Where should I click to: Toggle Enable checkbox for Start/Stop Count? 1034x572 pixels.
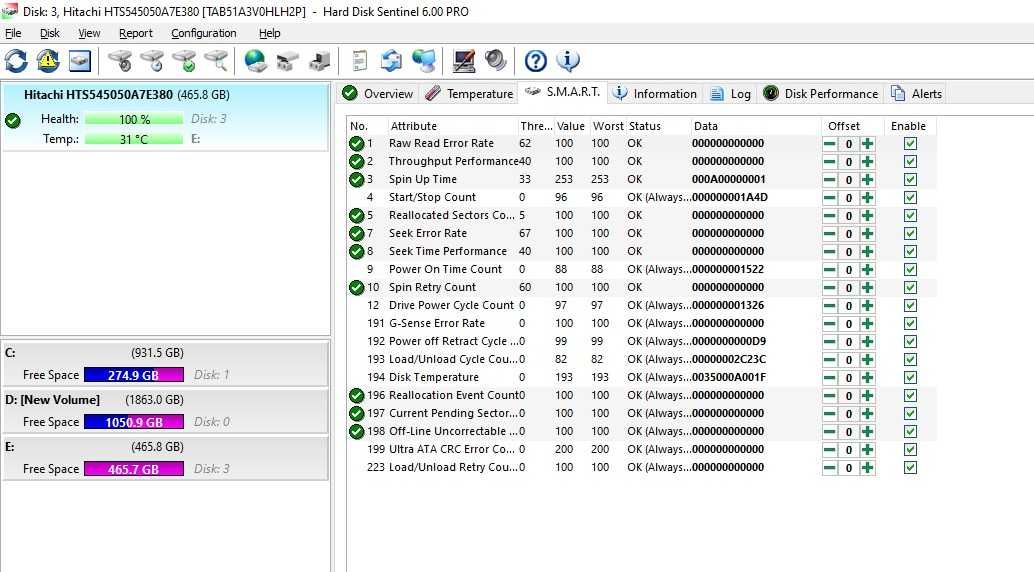(x=910, y=197)
